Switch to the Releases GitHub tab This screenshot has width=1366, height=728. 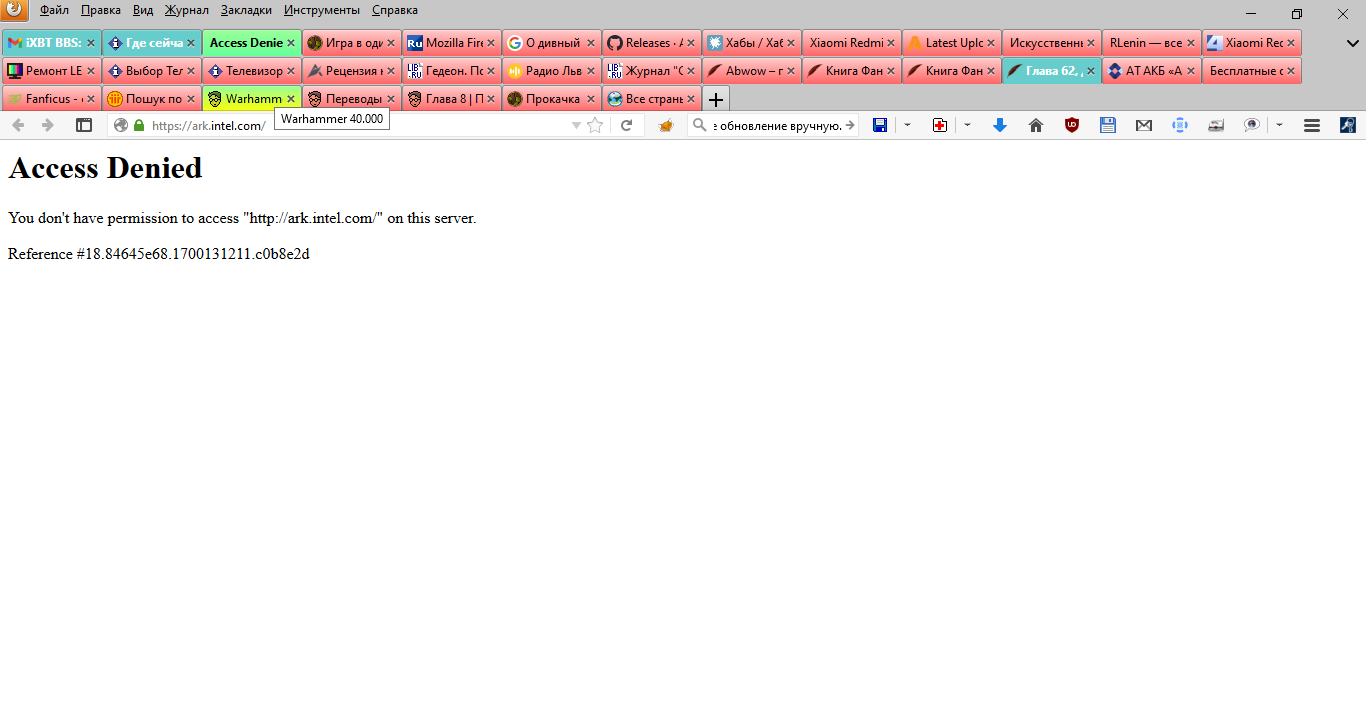652,43
